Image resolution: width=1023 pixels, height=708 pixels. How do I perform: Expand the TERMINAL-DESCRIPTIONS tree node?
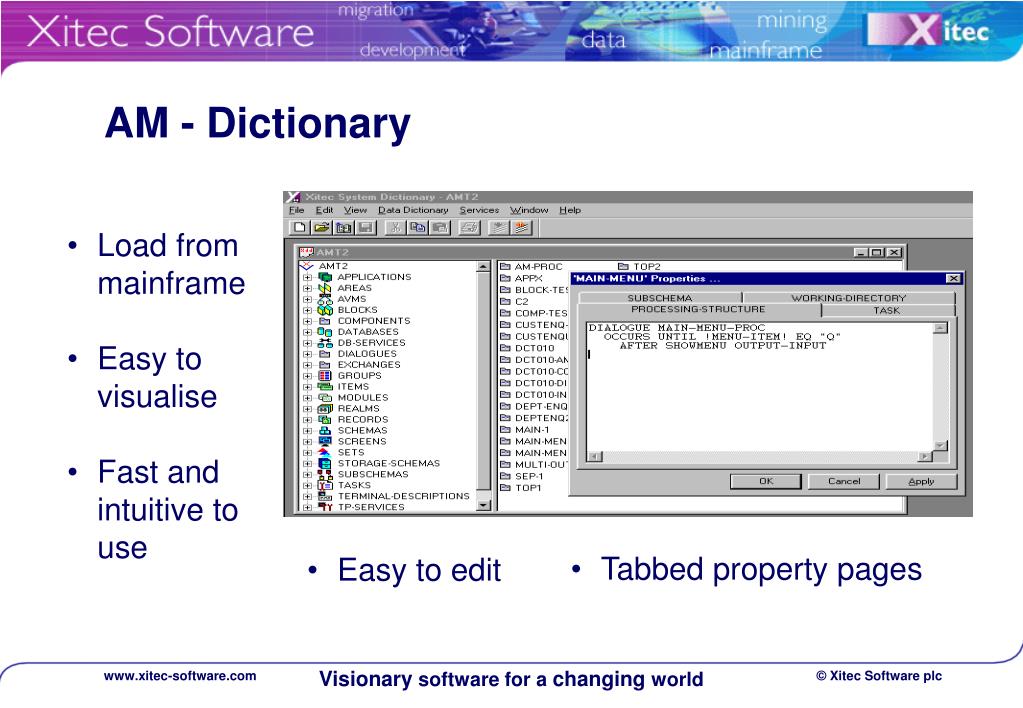[x=307, y=497]
